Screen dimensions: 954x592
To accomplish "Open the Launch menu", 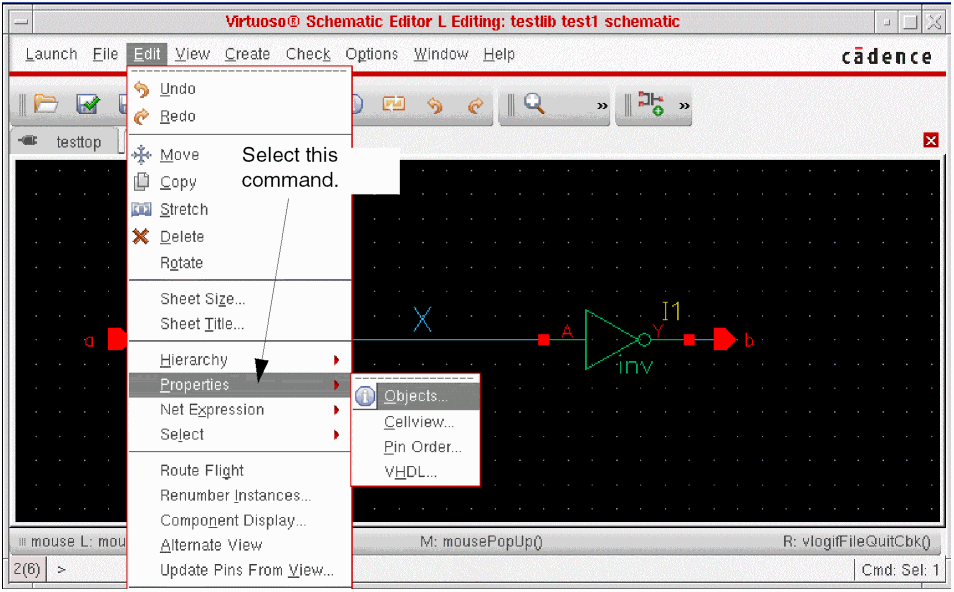I will tap(52, 55).
